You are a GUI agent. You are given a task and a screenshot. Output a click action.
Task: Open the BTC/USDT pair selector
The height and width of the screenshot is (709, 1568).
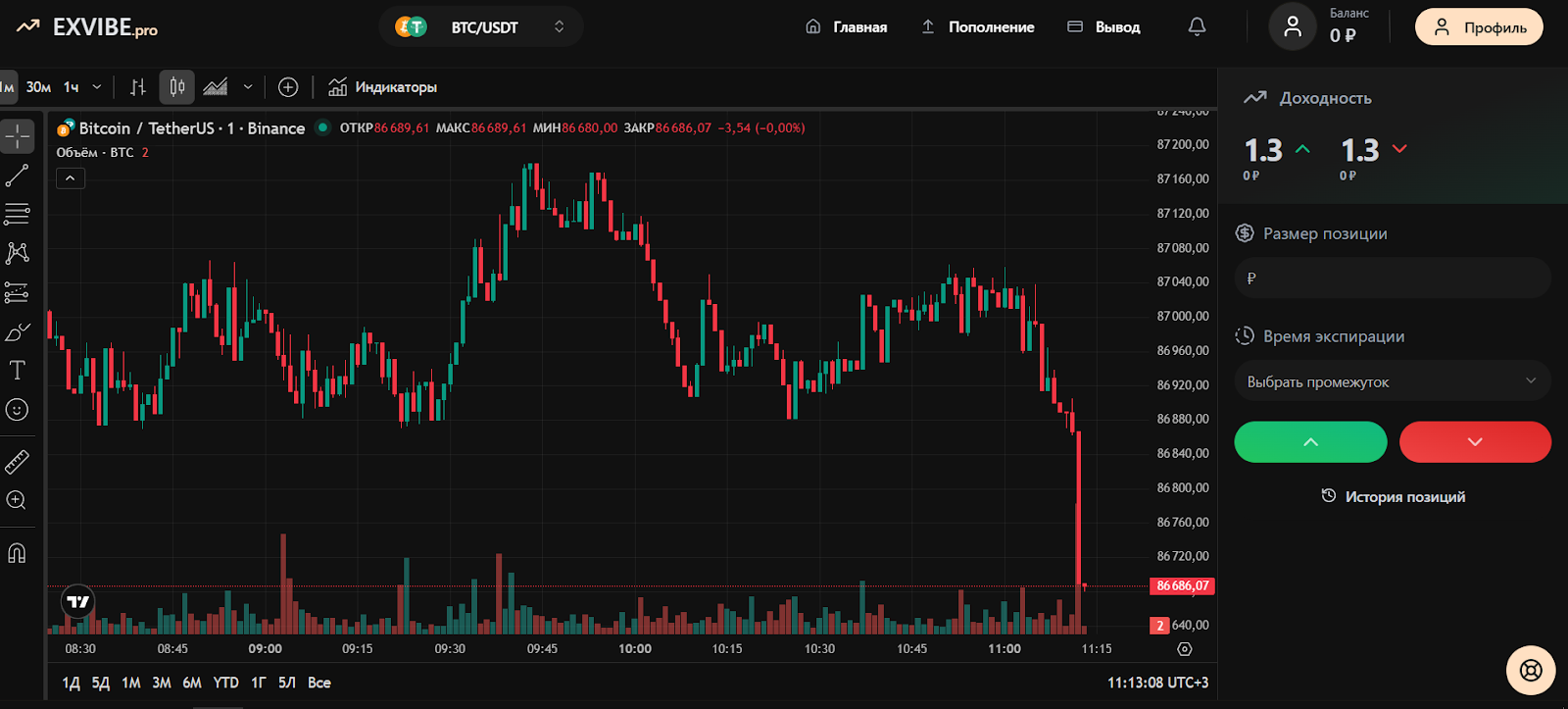481,27
